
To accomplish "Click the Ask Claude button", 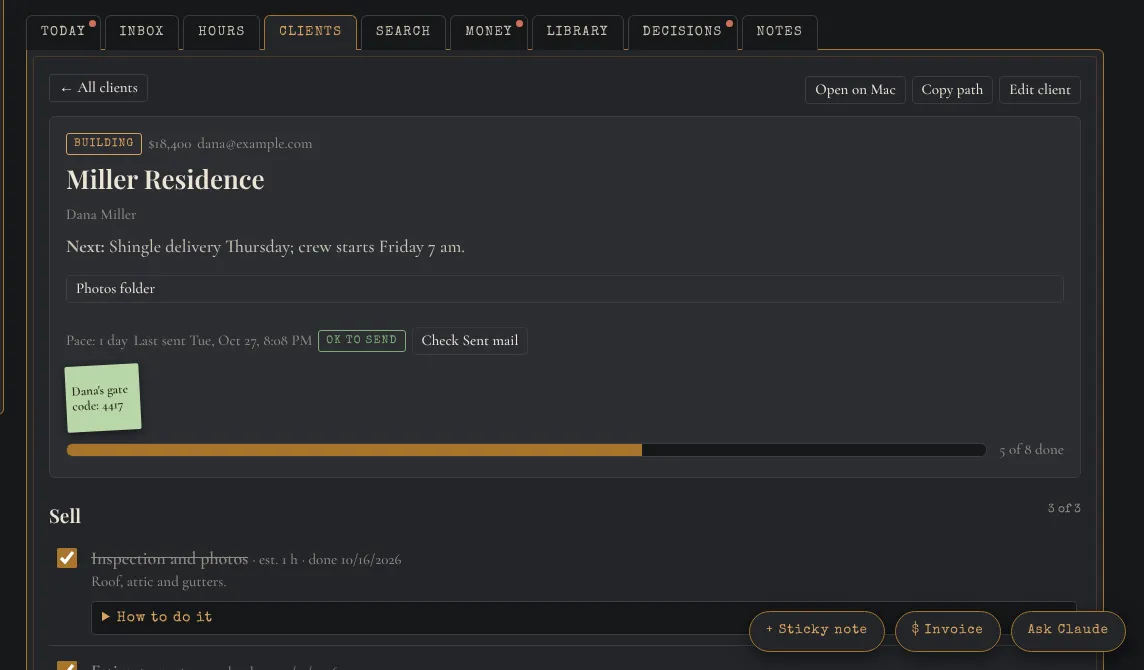I will pyautogui.click(x=1067, y=629).
